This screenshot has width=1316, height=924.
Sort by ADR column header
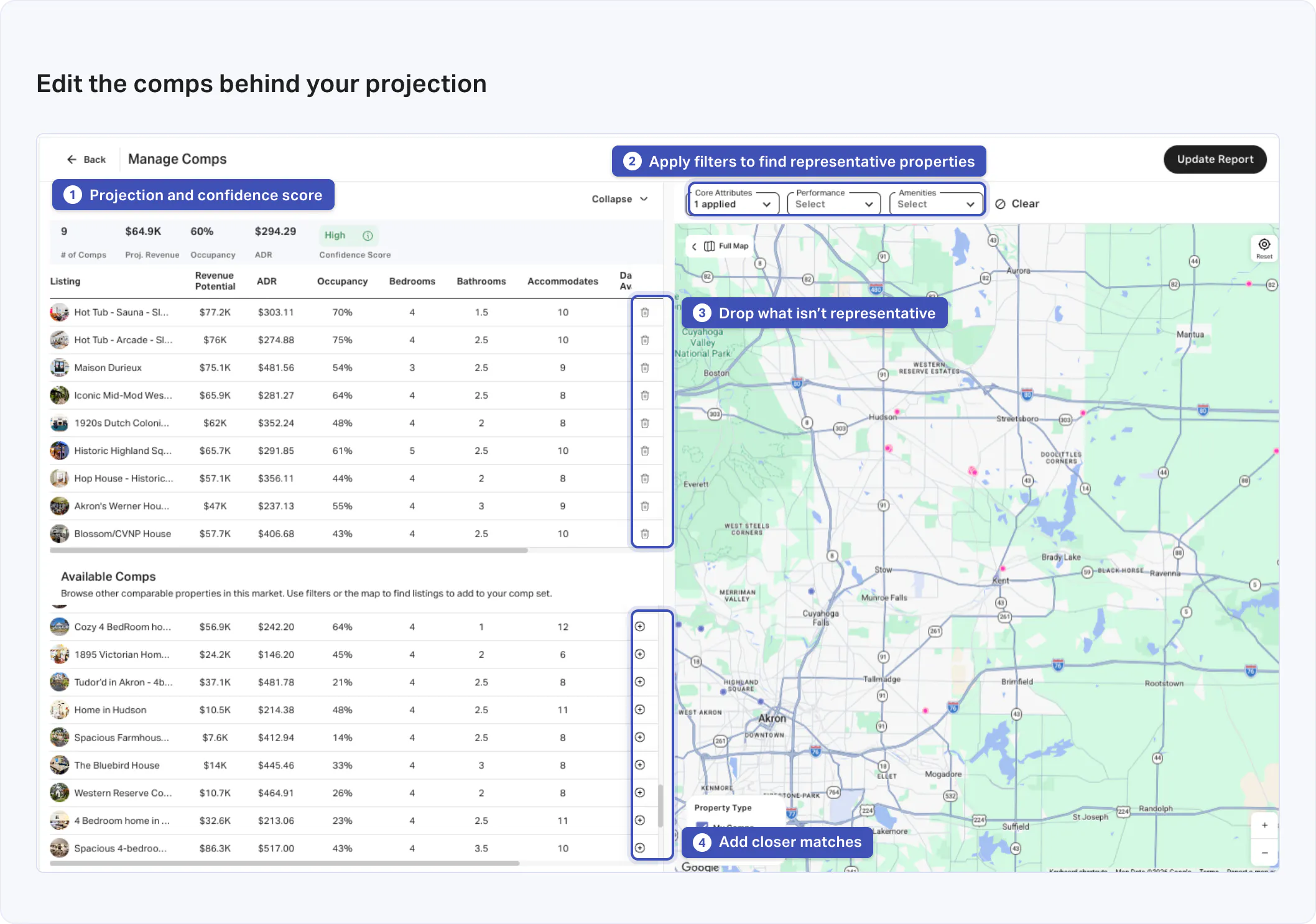[267, 281]
